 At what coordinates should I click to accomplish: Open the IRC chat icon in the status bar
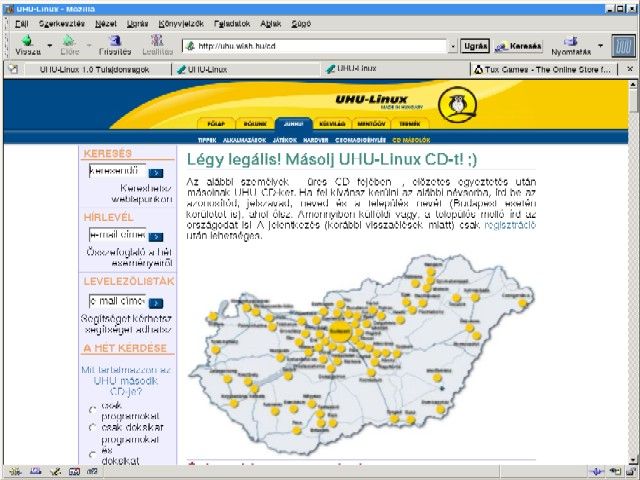(x=93, y=472)
